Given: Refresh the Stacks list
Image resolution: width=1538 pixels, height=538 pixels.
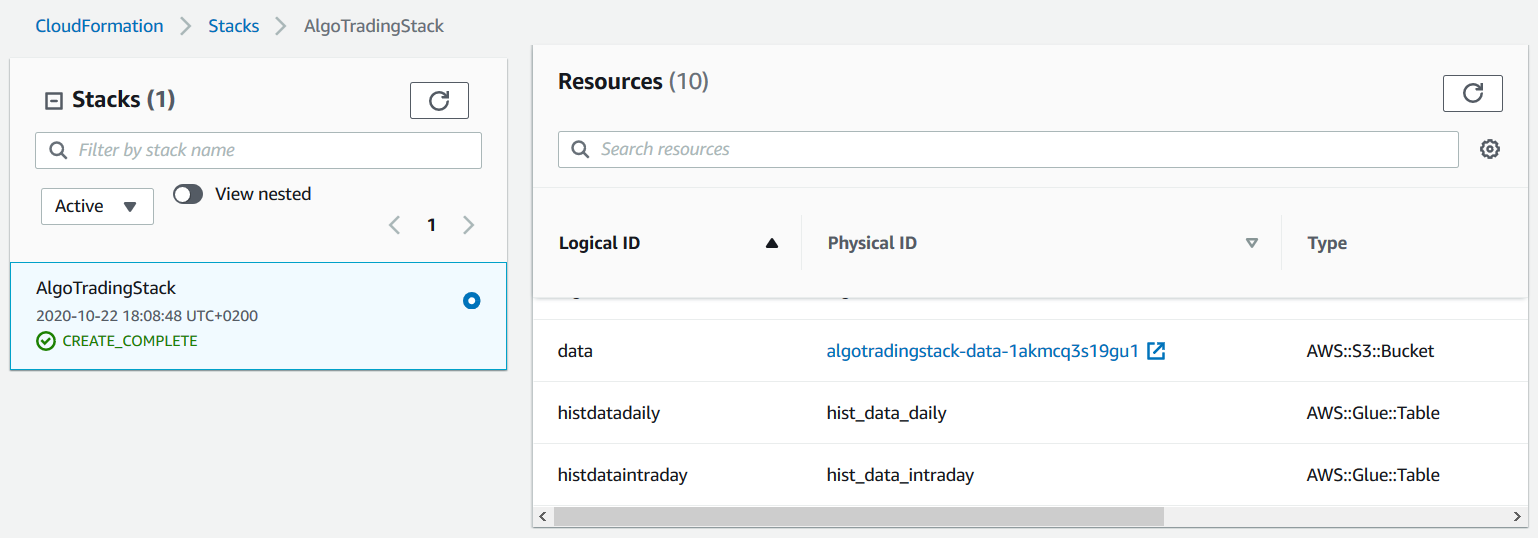Looking at the screenshot, I should click(x=439, y=100).
